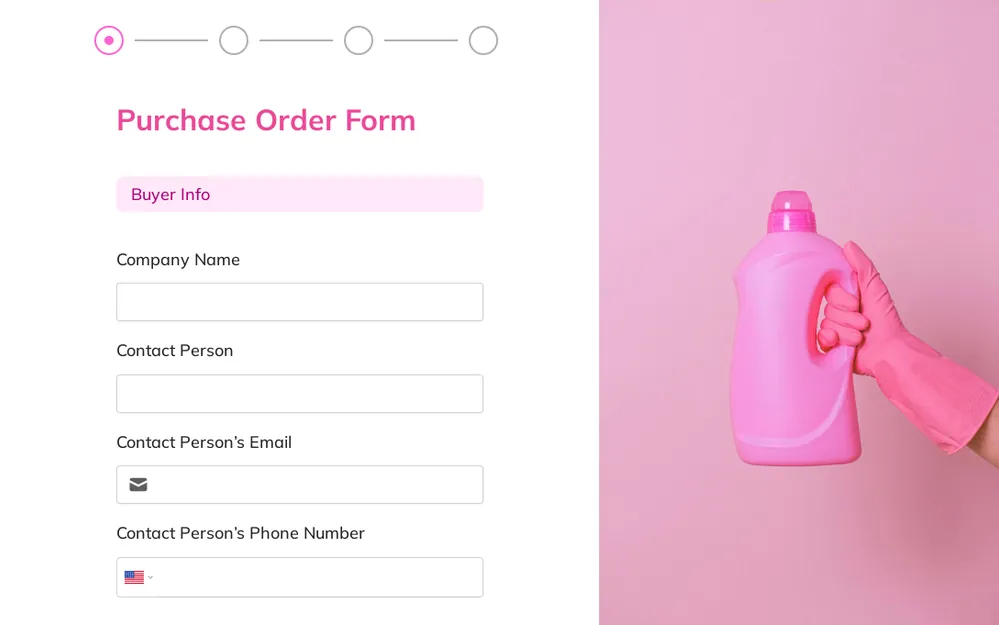Click into Contact Person's Email field
Viewport: 999px width, 625px height.
[x=299, y=485]
